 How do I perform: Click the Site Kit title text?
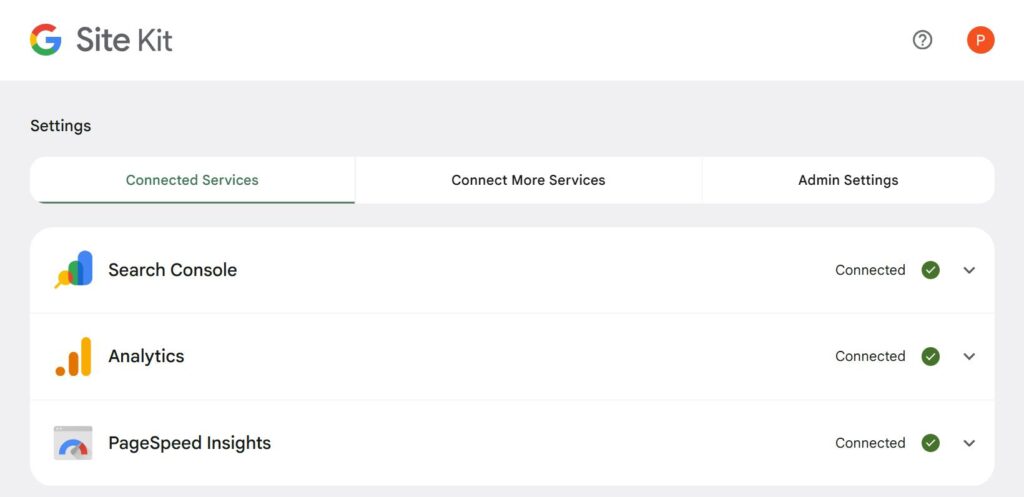pos(124,40)
